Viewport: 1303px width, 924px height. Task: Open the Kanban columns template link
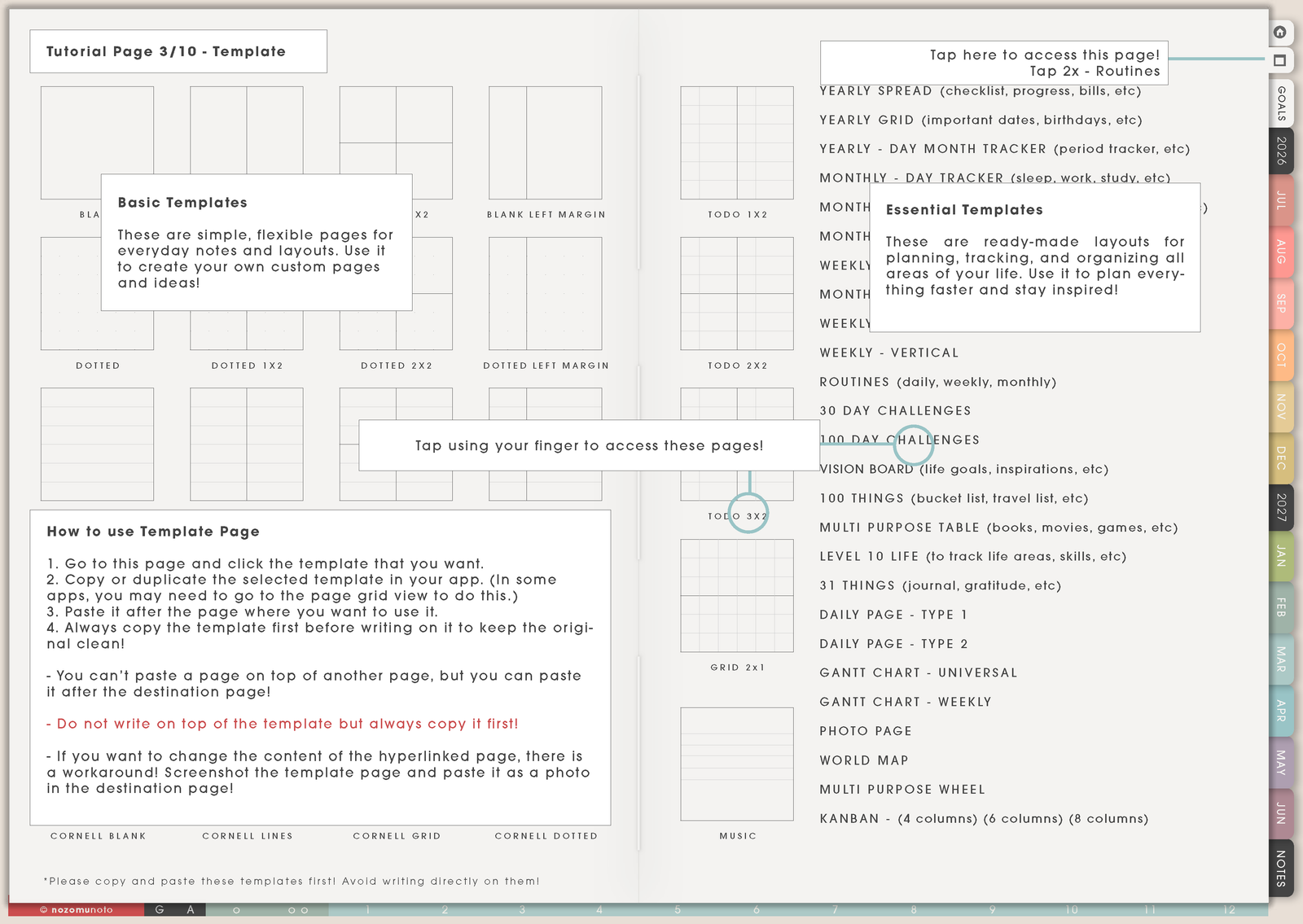(x=984, y=818)
